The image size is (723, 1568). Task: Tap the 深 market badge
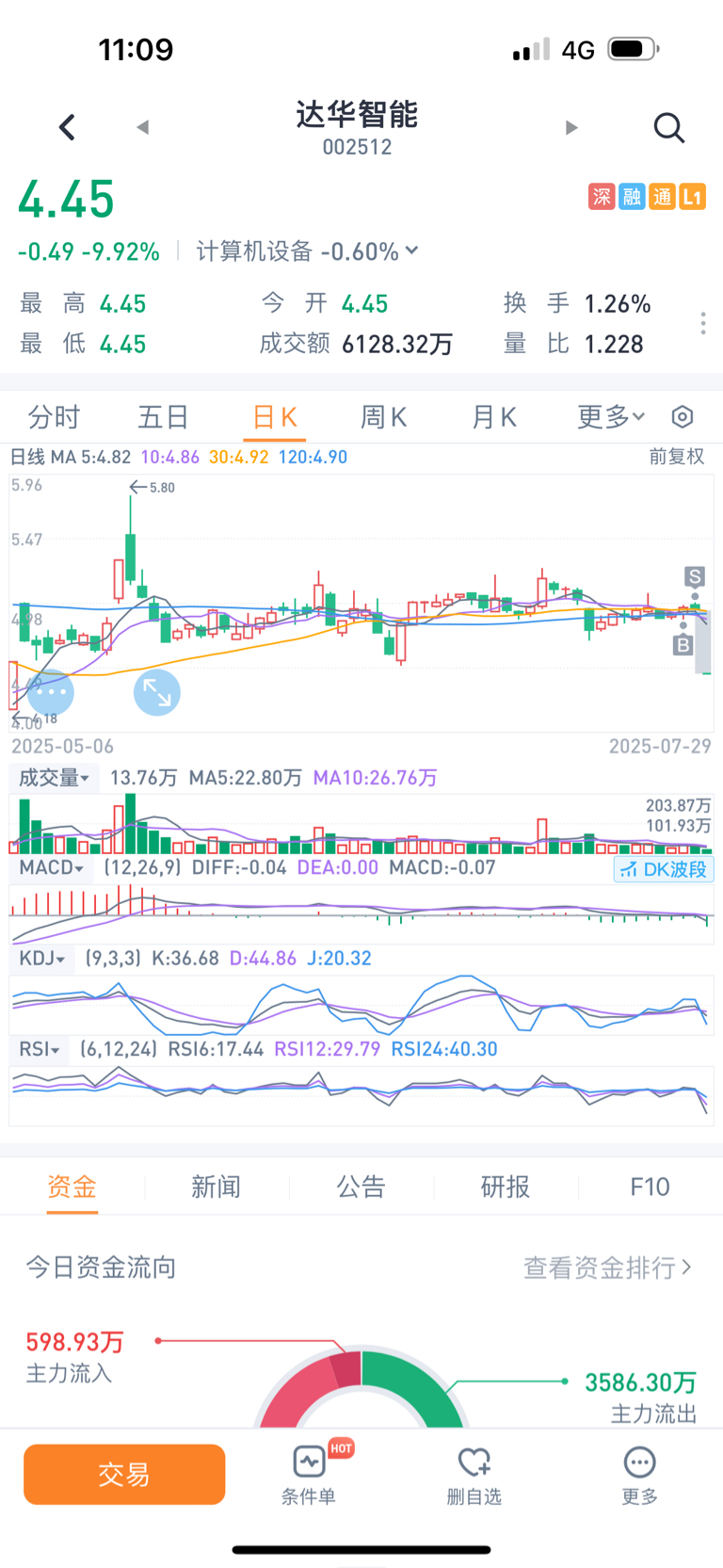(x=602, y=197)
